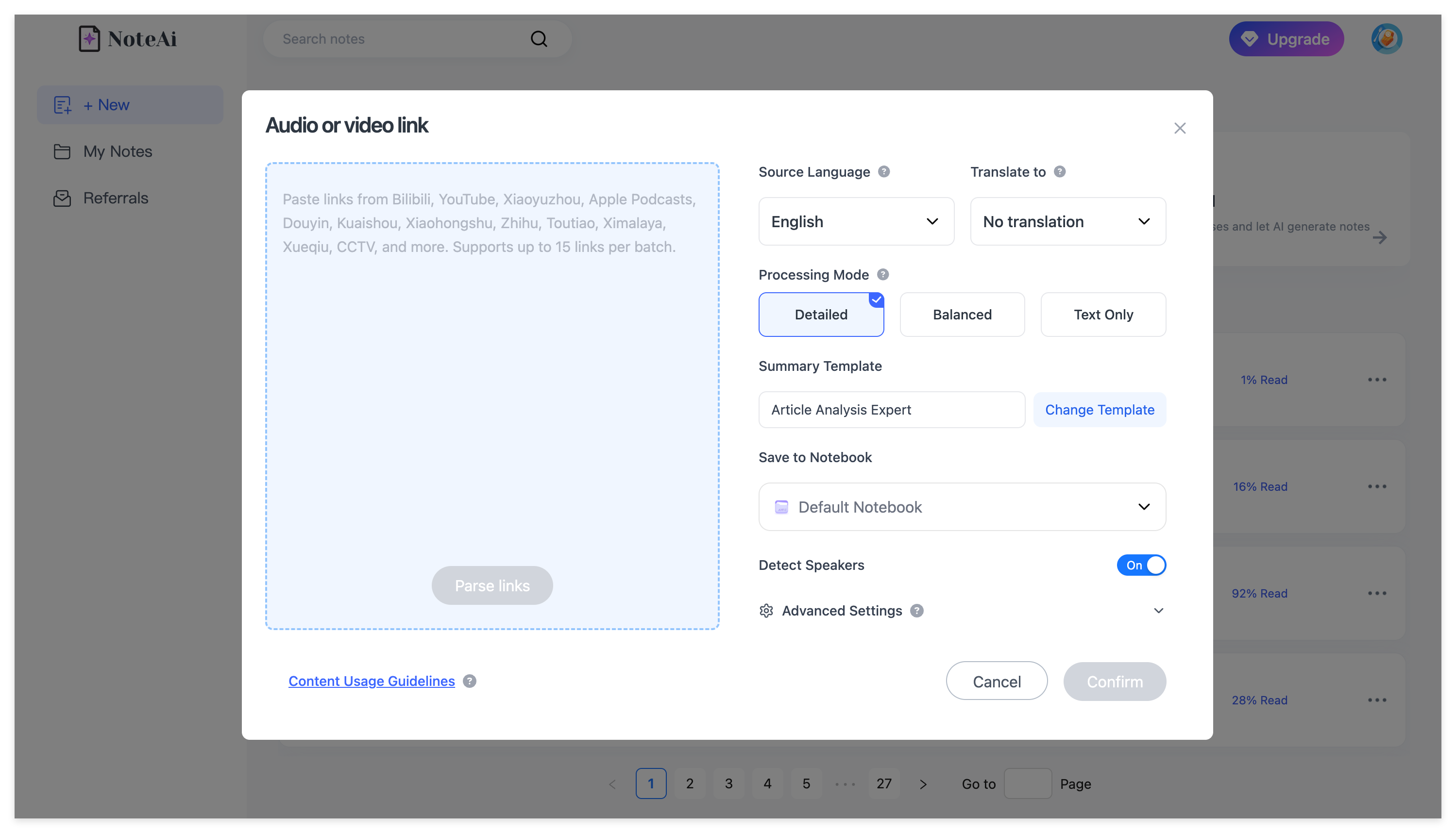Click the arrow icon beside AI generate notes
1456x833 pixels.
coord(1379,237)
